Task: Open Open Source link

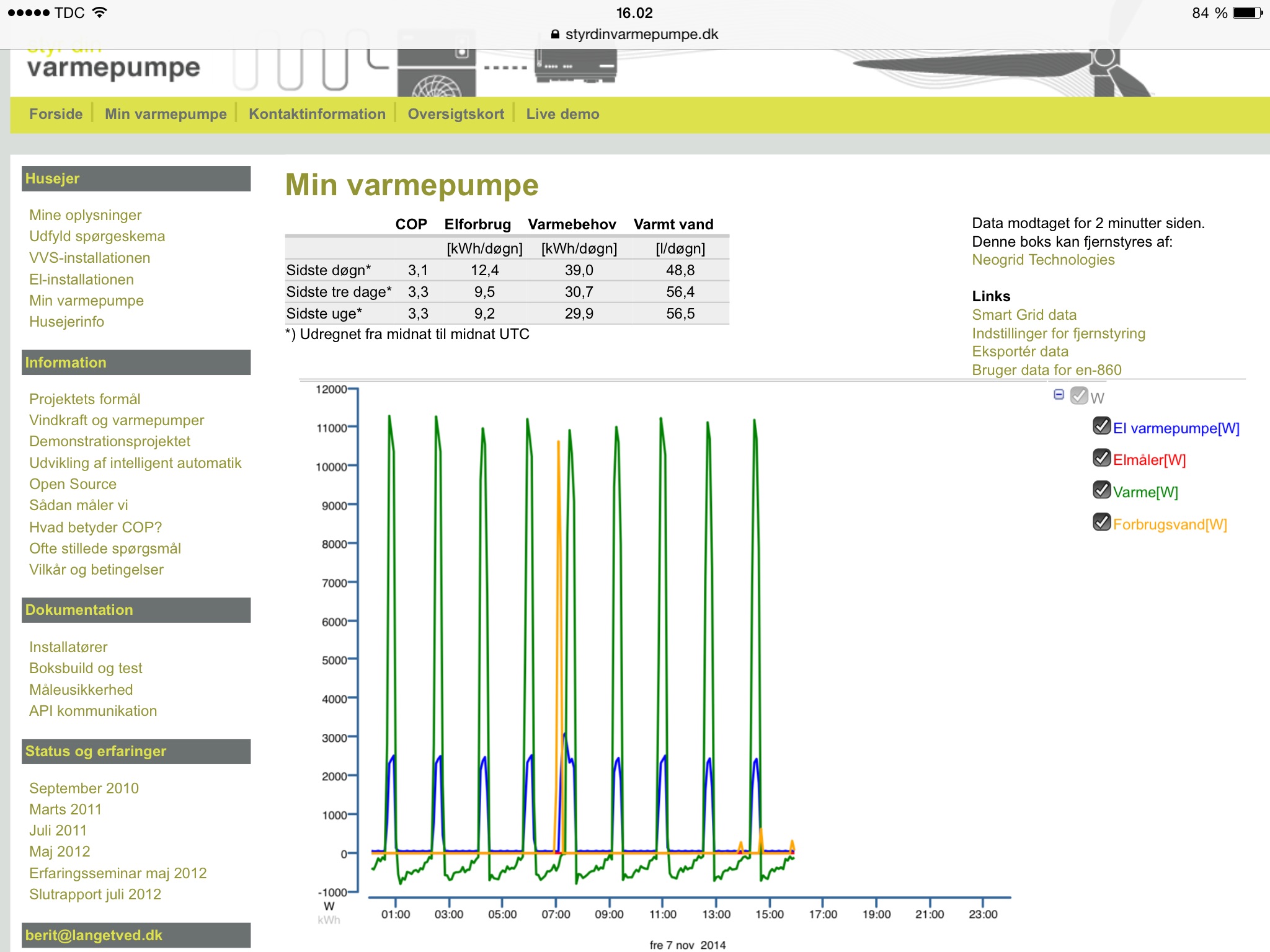Action: click(x=73, y=484)
